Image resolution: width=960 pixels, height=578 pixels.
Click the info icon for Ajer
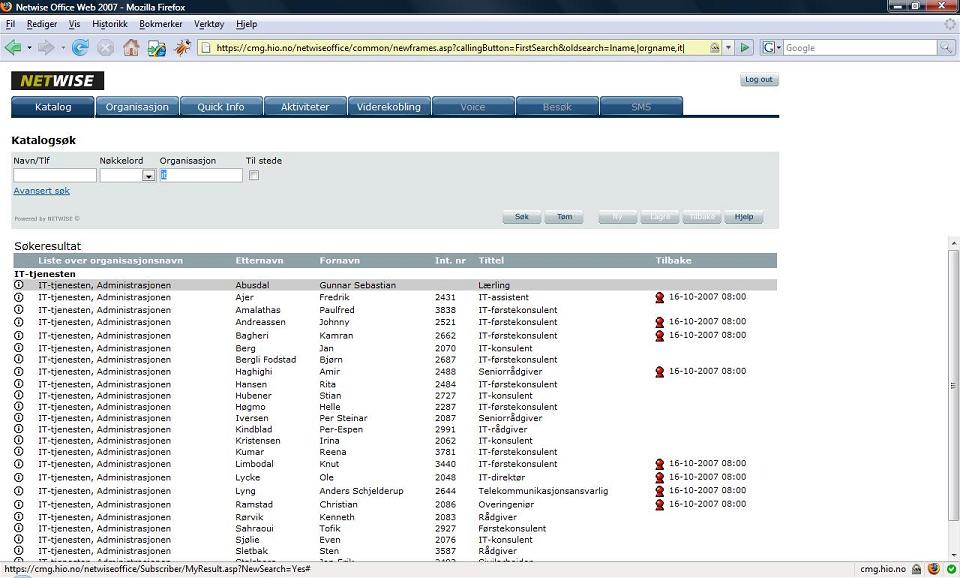click(18, 297)
